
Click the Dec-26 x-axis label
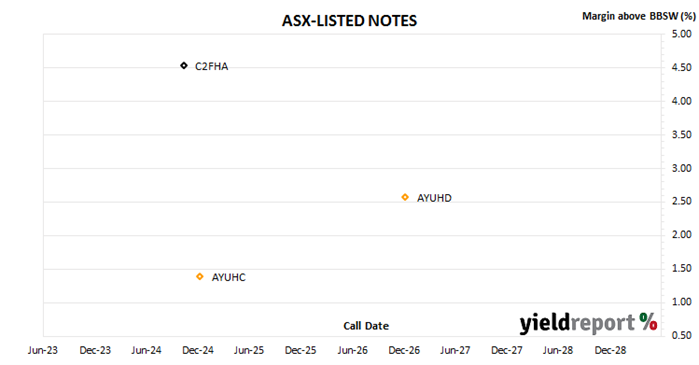pos(404,350)
